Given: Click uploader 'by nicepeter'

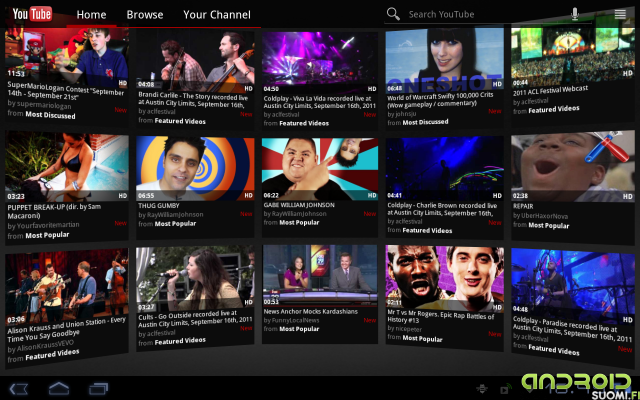Looking at the screenshot, I should click(404, 329).
